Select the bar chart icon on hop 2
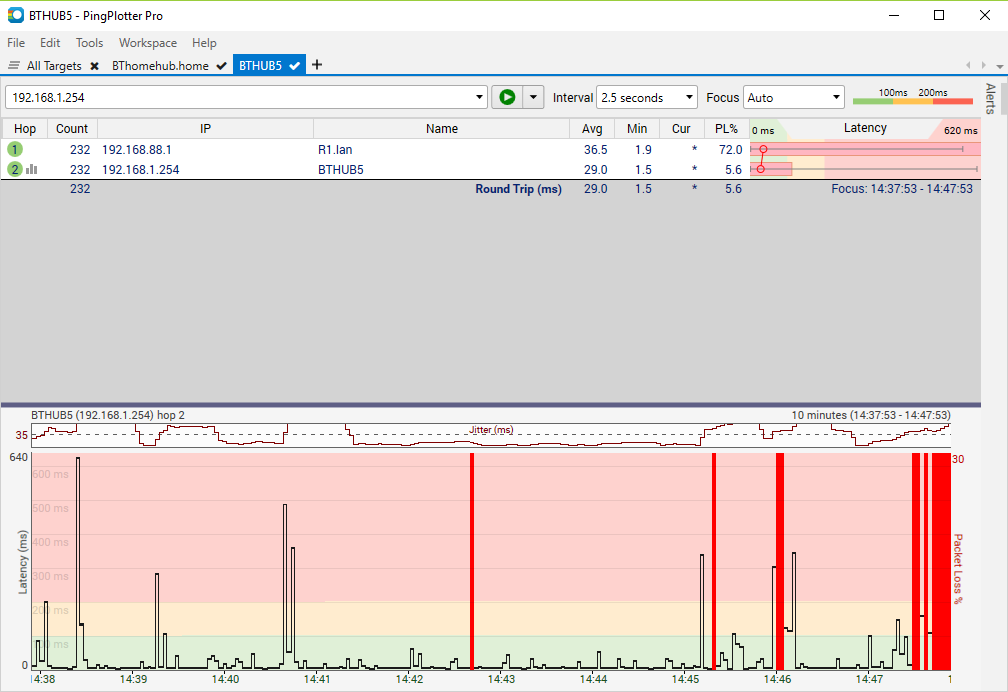1008x692 pixels. 33,169
